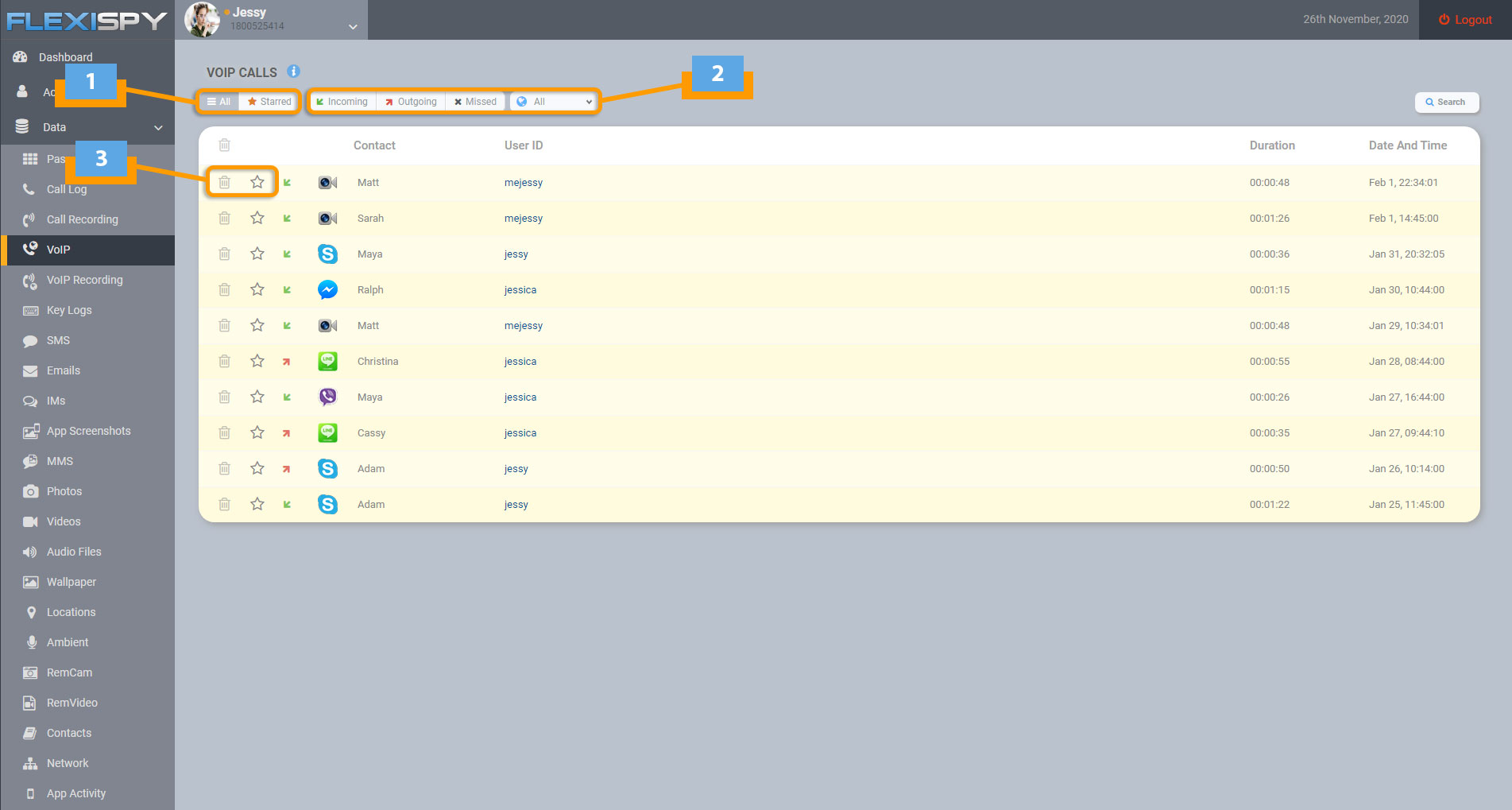Filter by Outgoing calls
1512x810 pixels.
[x=411, y=102]
